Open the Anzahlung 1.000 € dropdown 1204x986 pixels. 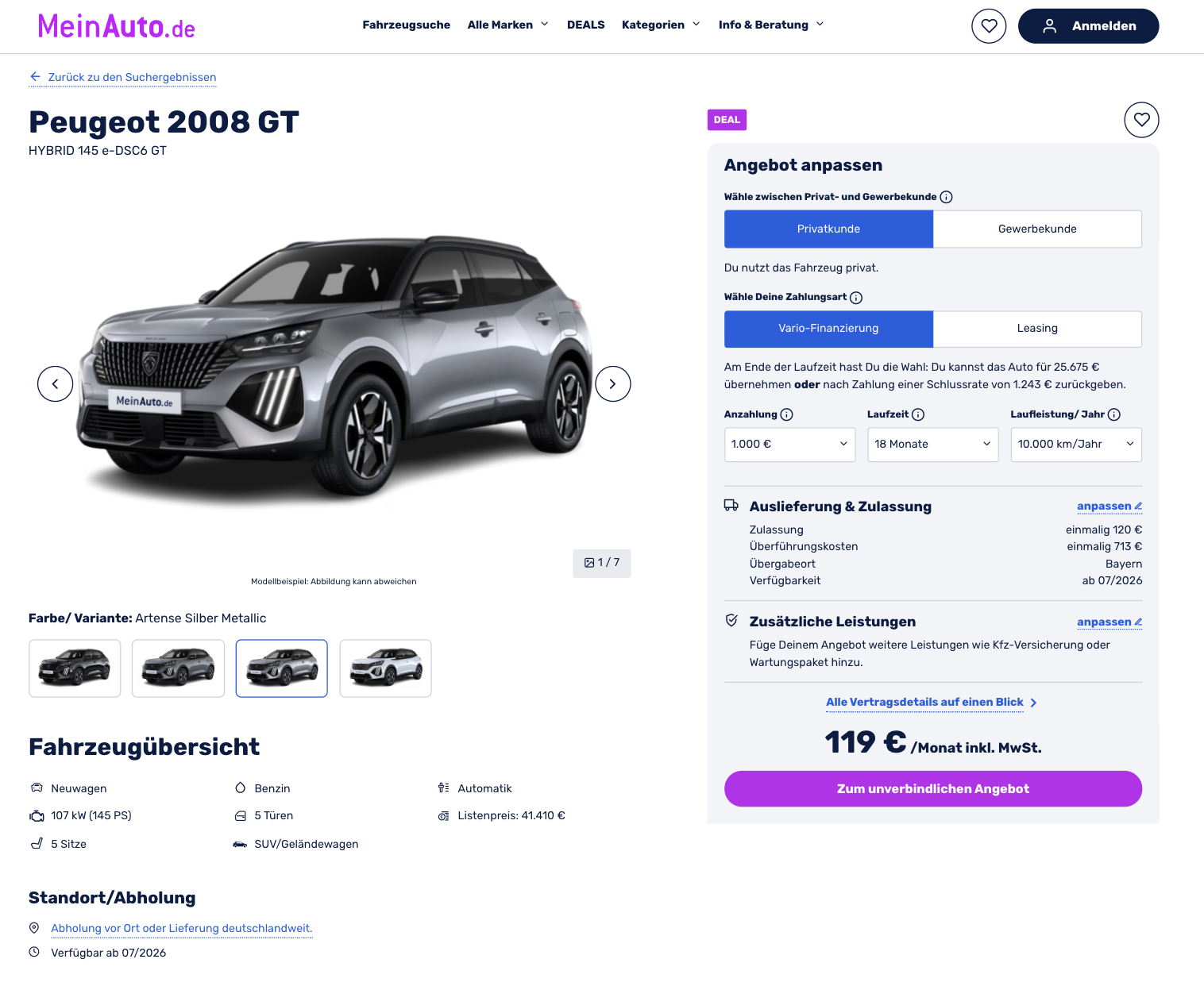(789, 445)
